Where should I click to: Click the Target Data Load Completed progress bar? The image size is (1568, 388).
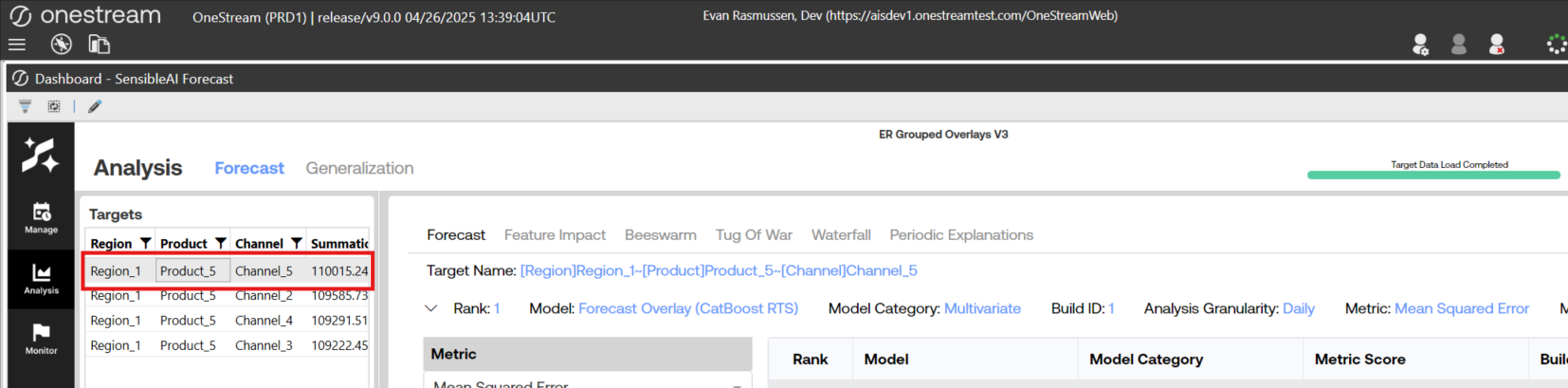[x=1432, y=175]
